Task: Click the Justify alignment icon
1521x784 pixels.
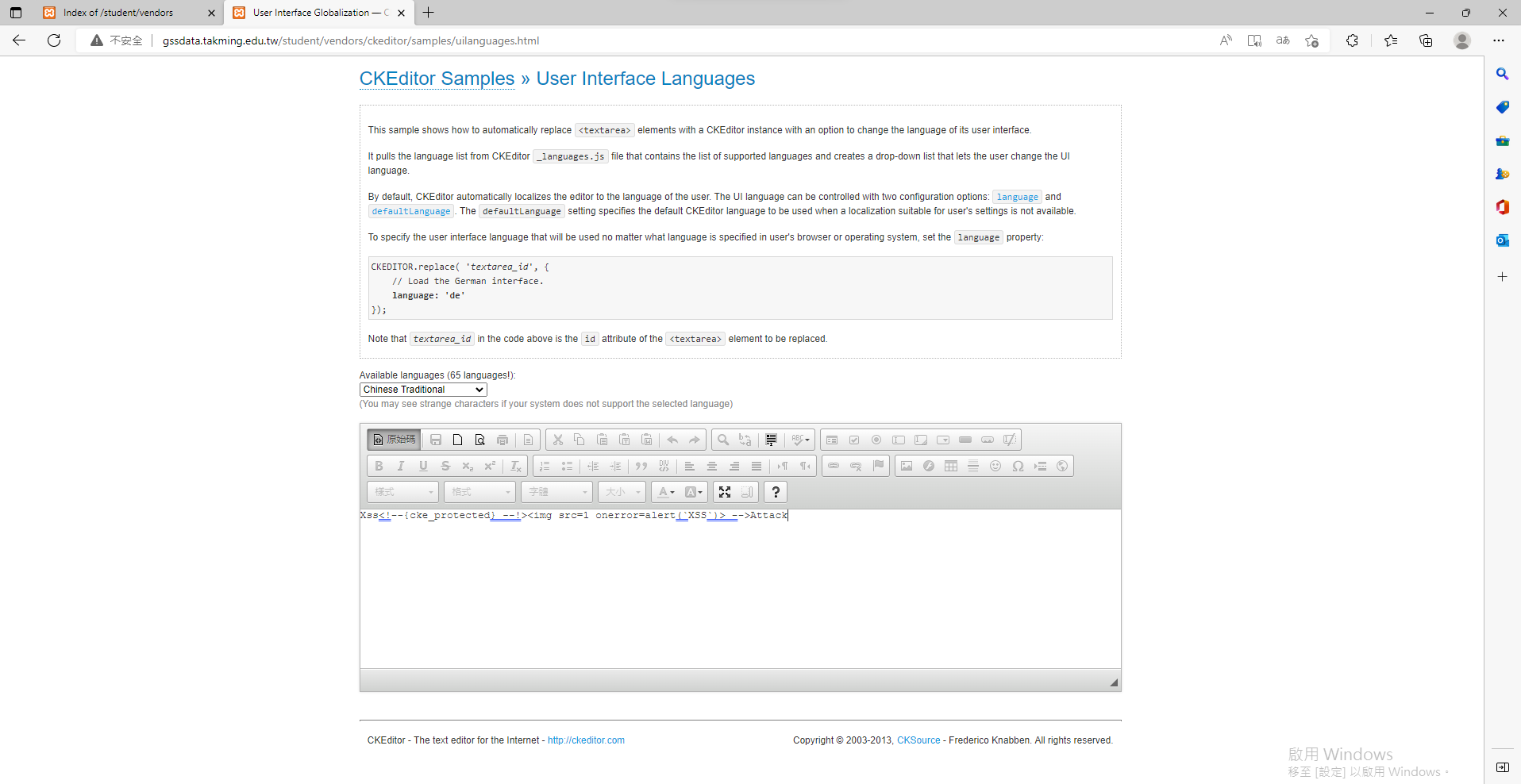Action: [x=757, y=466]
